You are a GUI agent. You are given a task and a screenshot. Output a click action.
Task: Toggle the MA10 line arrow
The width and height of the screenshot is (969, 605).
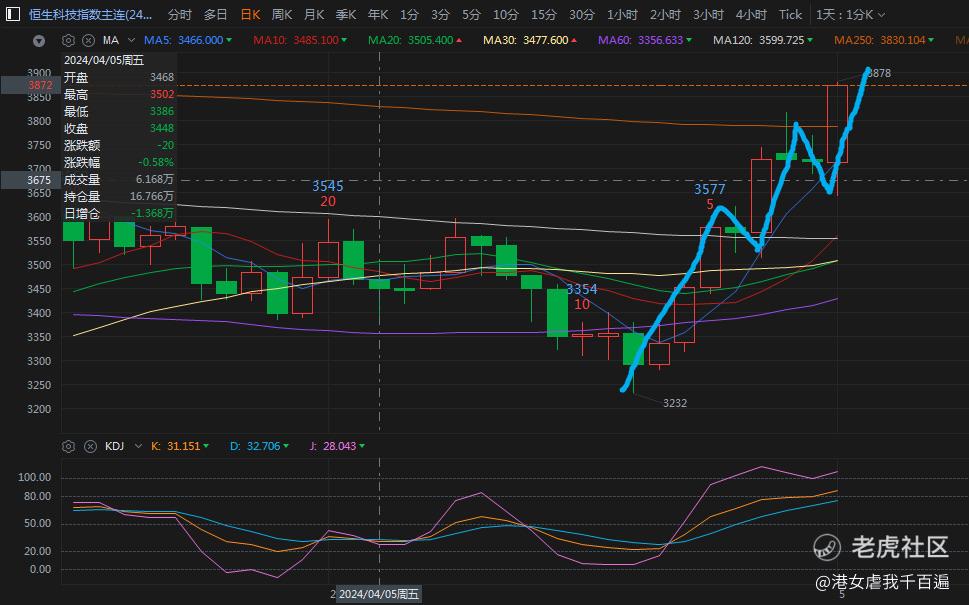pyautogui.click(x=344, y=40)
